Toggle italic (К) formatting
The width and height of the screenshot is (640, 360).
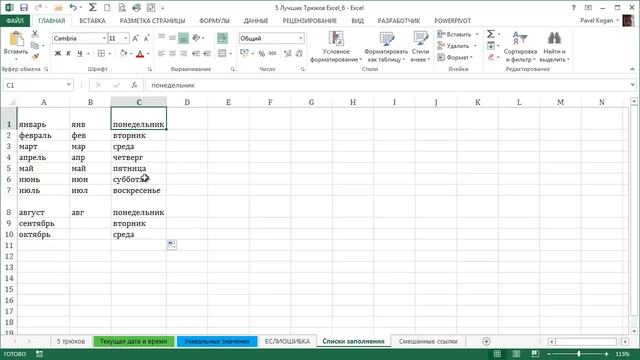click(69, 53)
